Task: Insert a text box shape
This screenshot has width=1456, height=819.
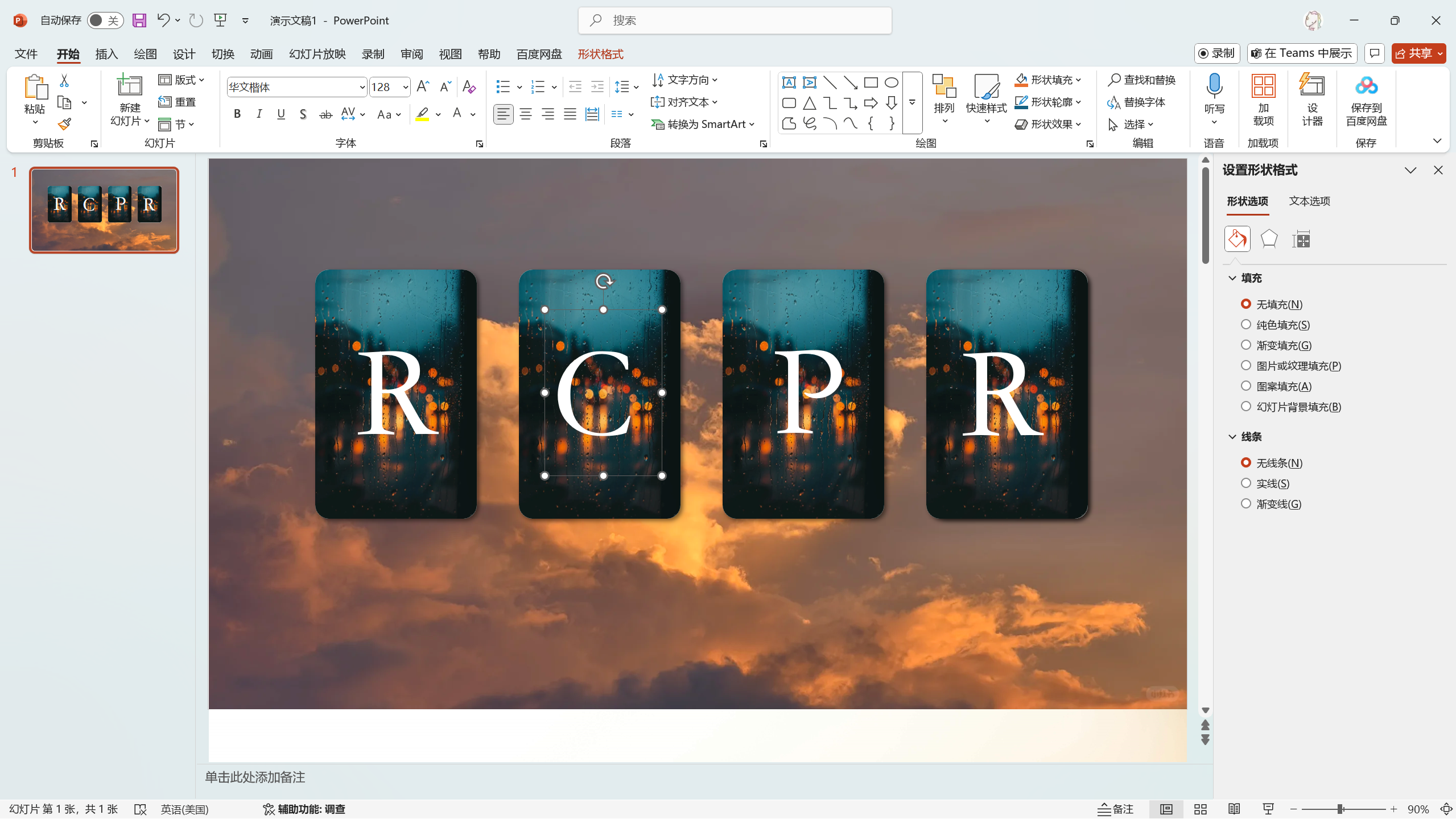Action: click(789, 82)
